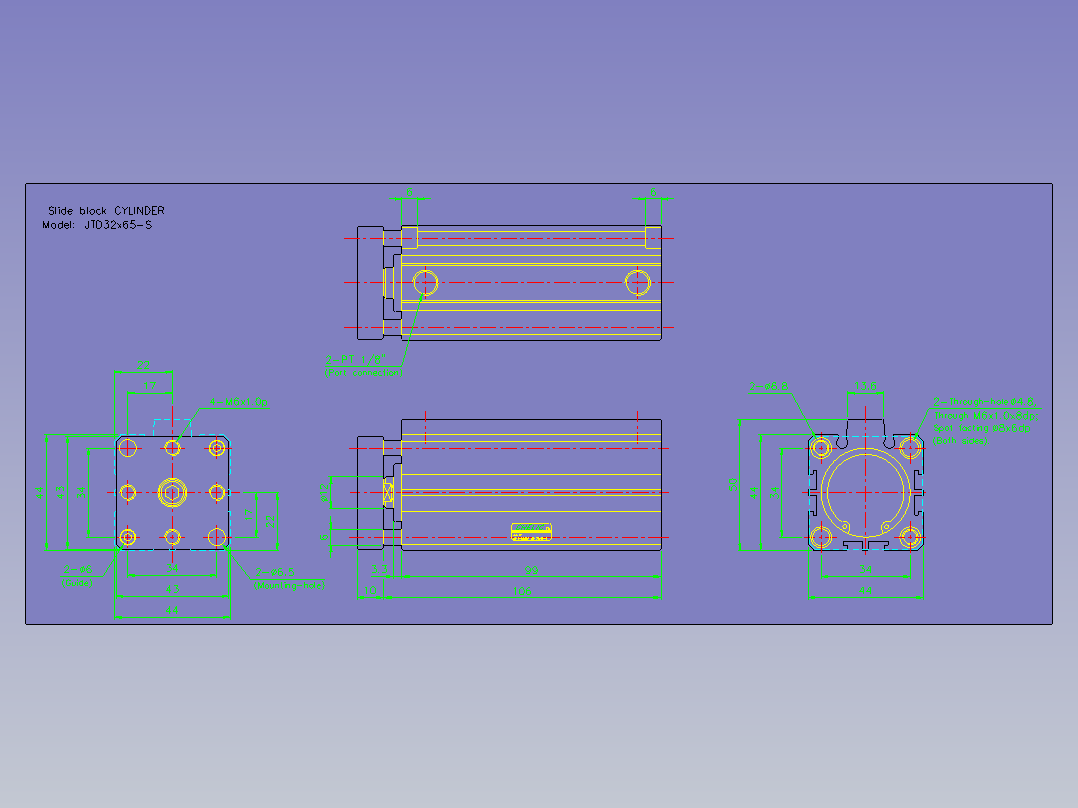Click the '2-ø6' guide hole callout
This screenshot has width=1078, height=808.
[x=78, y=569]
